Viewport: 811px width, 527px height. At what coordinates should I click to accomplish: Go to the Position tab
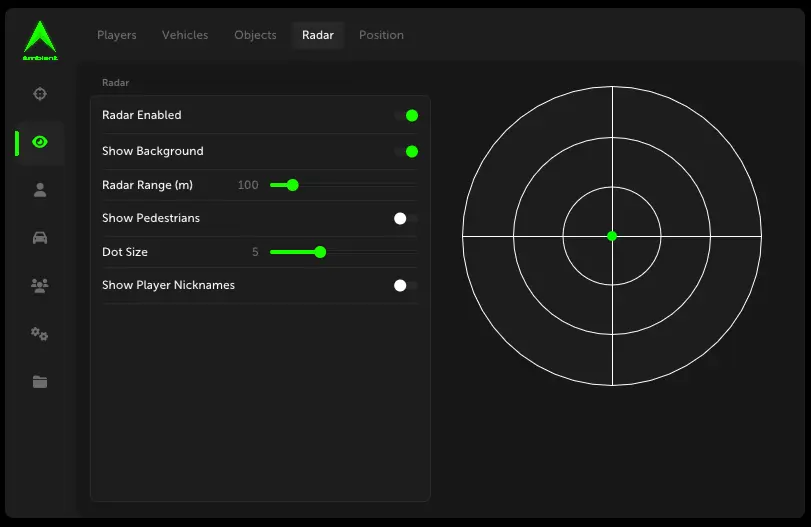(x=381, y=35)
